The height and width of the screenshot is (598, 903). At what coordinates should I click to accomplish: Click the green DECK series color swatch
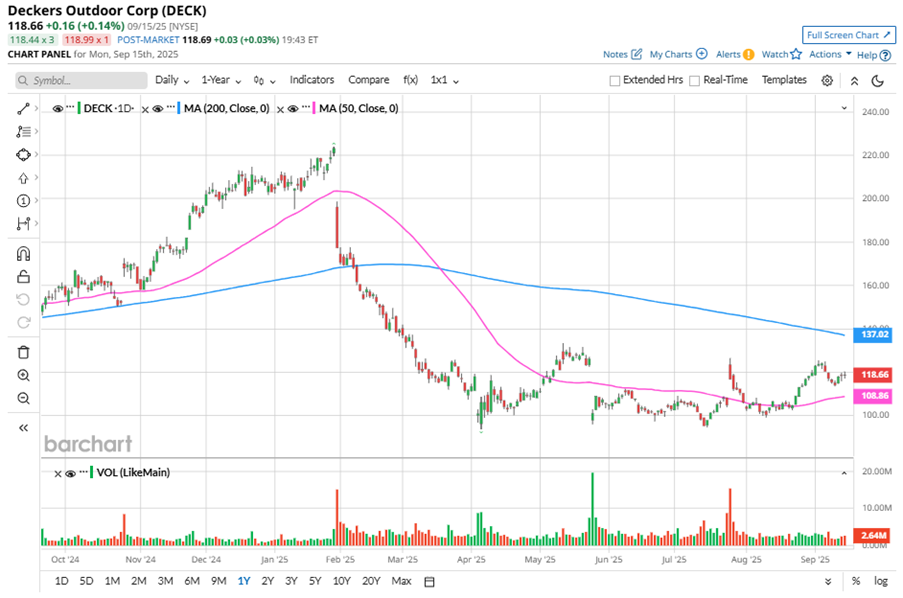(x=78, y=108)
